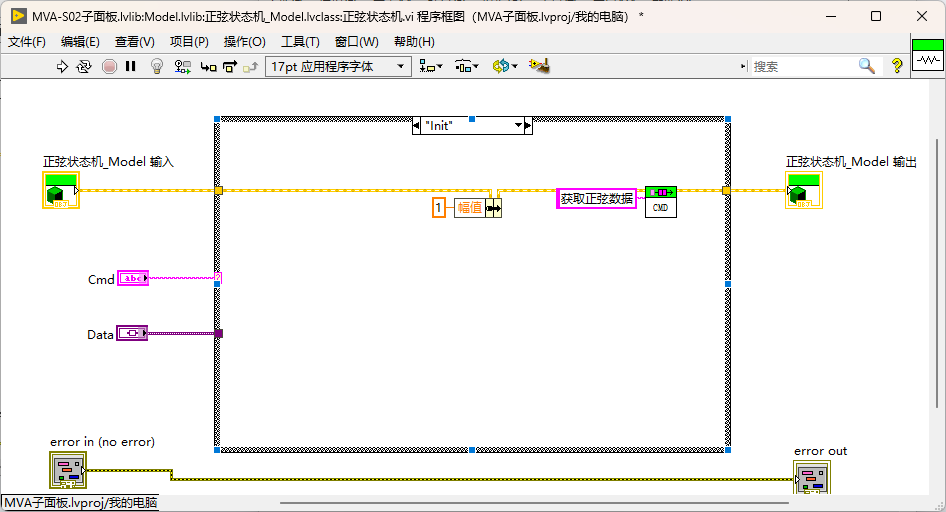Click the error in (no error) label

tap(103, 442)
